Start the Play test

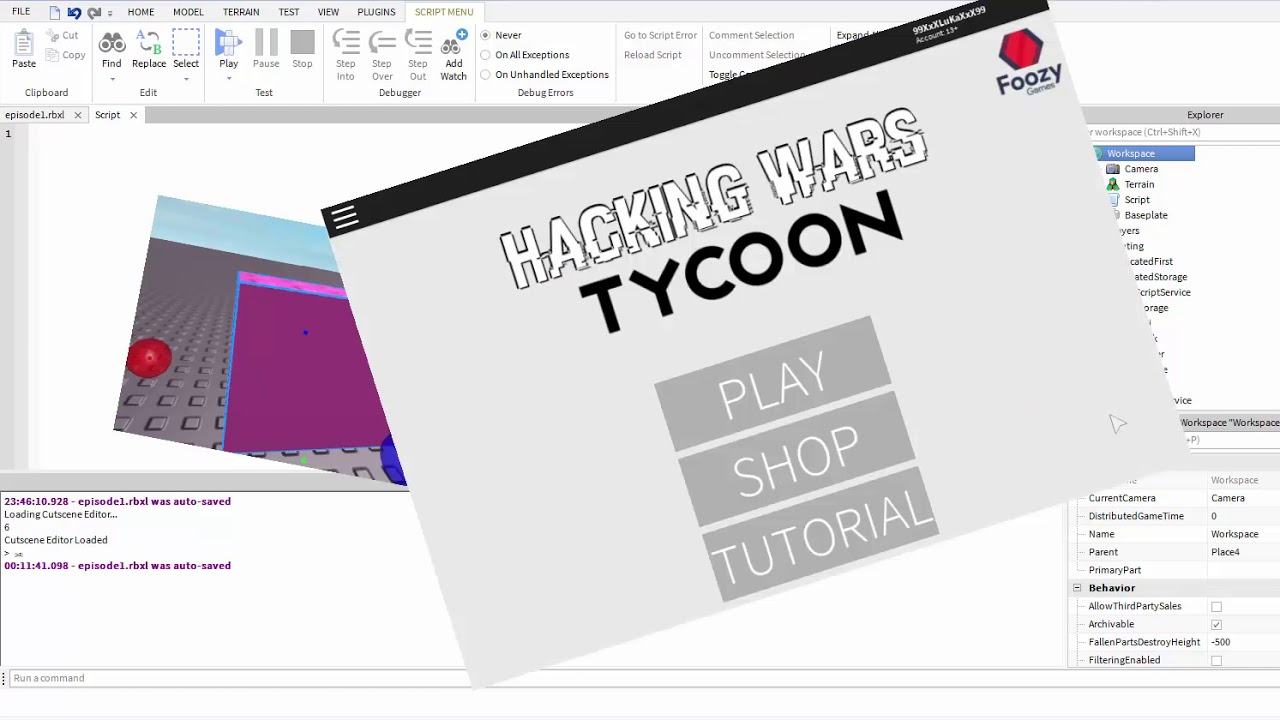tap(229, 48)
